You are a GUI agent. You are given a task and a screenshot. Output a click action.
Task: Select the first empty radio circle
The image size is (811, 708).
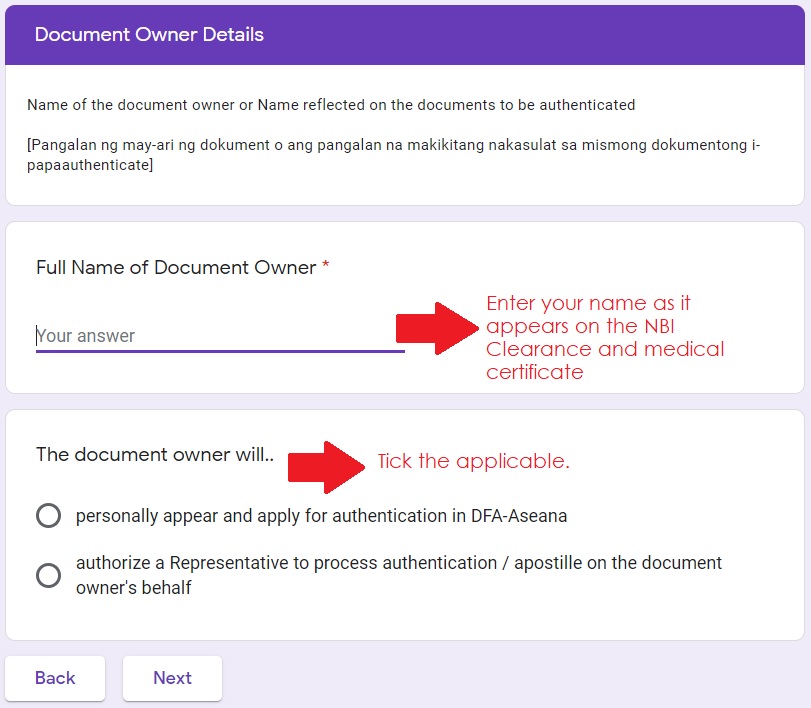pyautogui.click(x=47, y=515)
